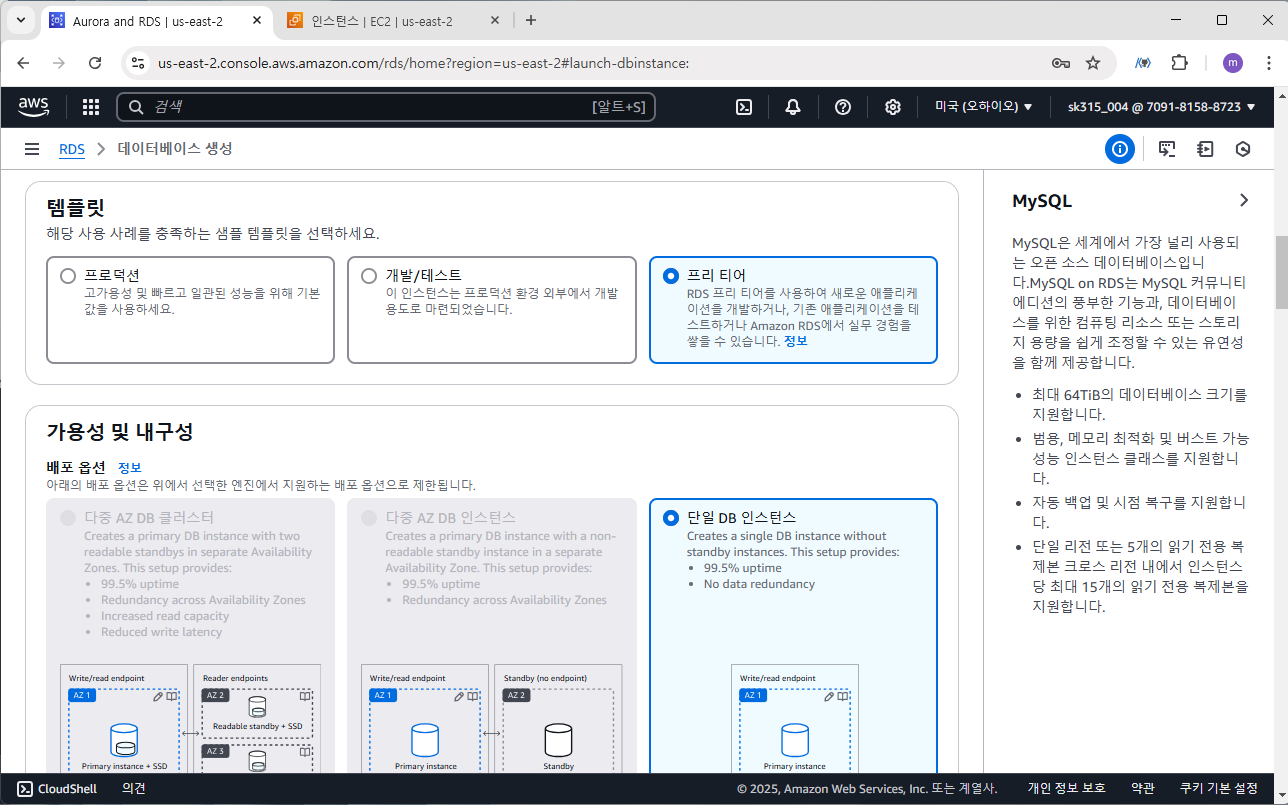1288x805 pixels.
Task: Open the Chrome profile avatar
Action: tap(1233, 63)
